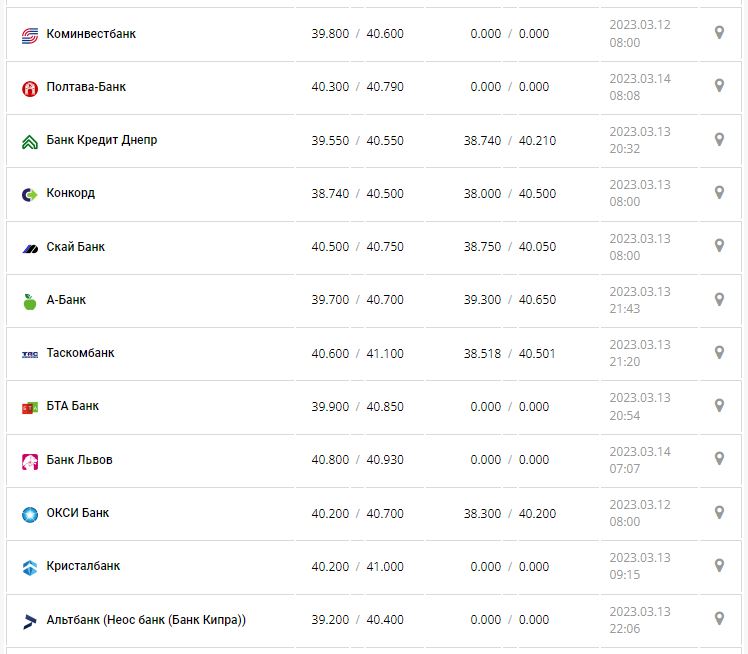Click the А-Банк rate 39.700 / 40.700
Viewport: 748px width, 654px height.
tap(357, 300)
